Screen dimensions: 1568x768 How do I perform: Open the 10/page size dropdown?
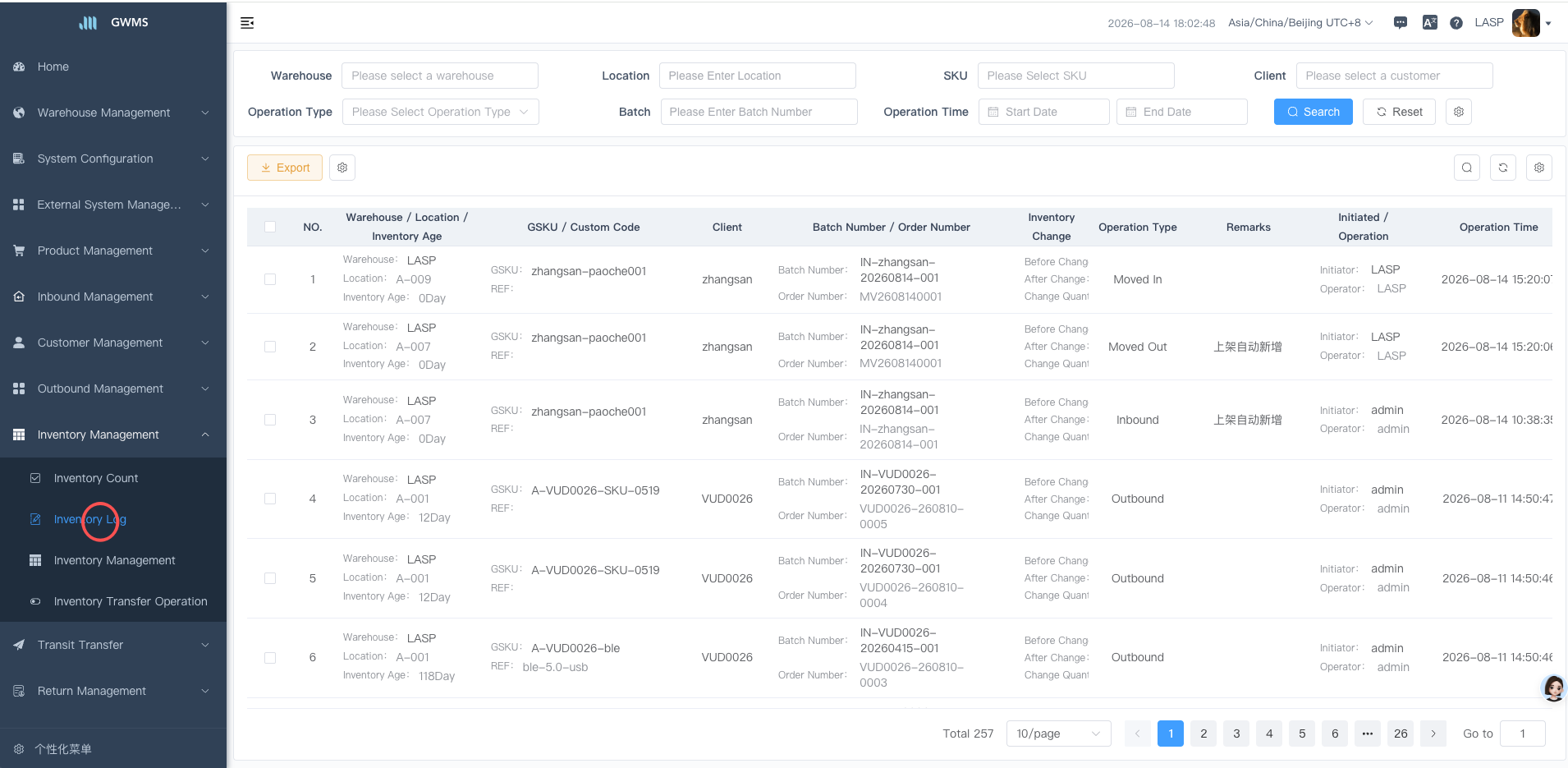1058,734
